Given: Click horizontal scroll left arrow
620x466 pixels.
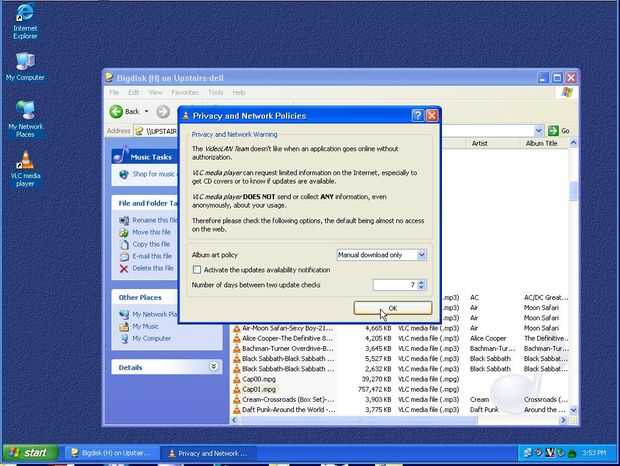Looking at the screenshot, I should [x=234, y=420].
